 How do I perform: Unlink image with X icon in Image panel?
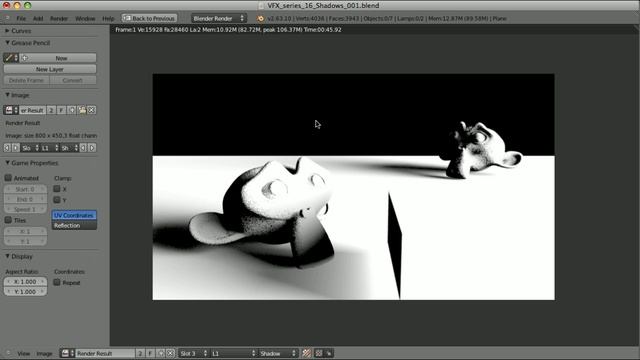coord(92,110)
